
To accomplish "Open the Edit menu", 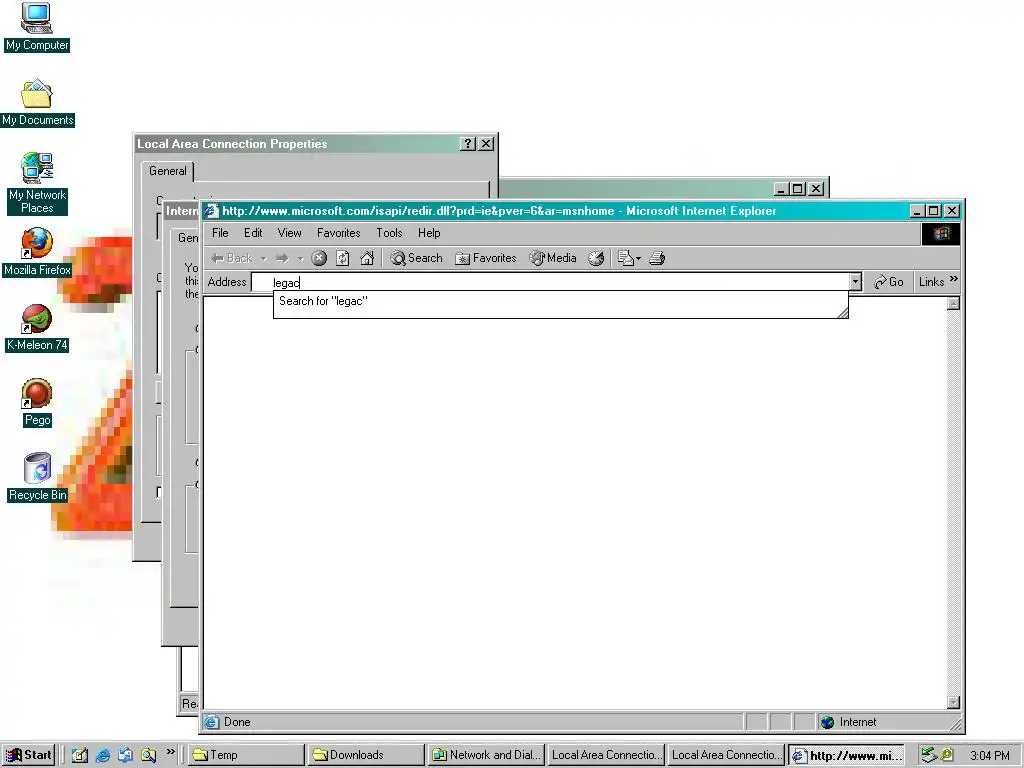I will 253,233.
